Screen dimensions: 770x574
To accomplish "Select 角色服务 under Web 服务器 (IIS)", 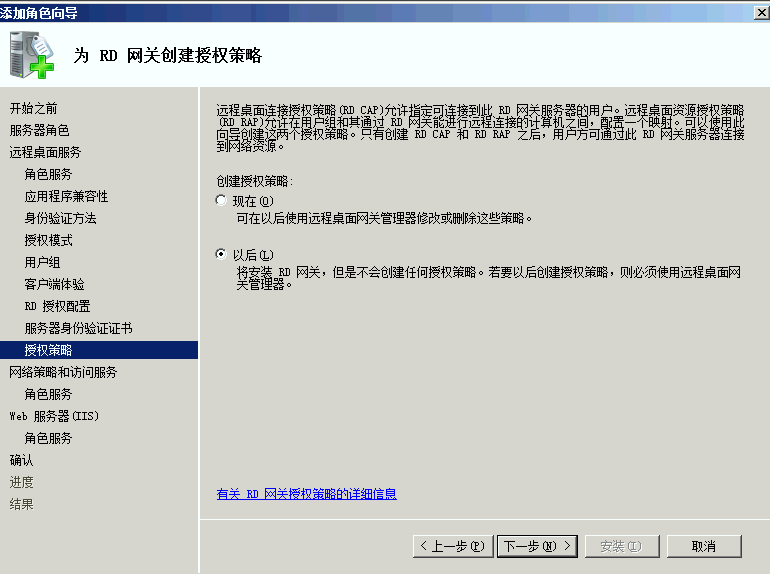I will coord(48,438).
